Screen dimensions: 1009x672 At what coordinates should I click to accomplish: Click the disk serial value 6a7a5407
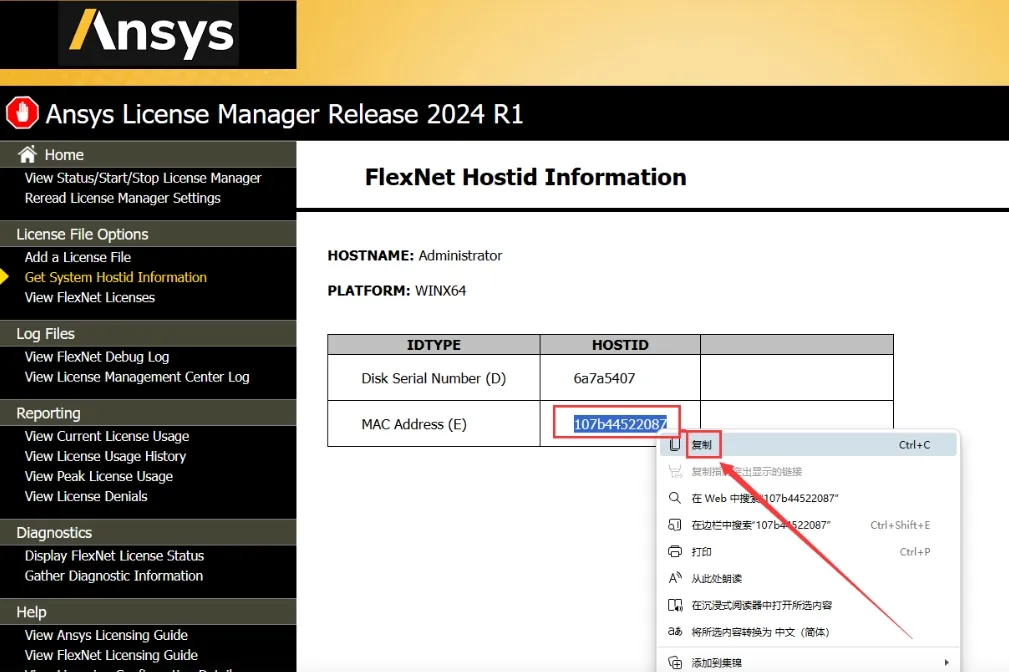pos(604,378)
